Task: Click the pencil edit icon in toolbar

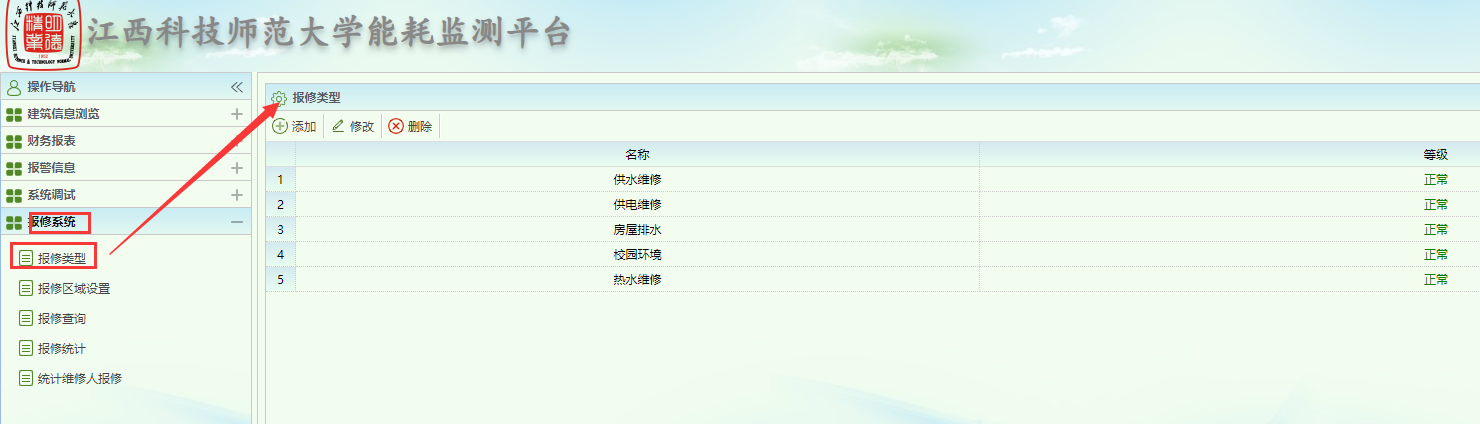Action: pos(338,126)
